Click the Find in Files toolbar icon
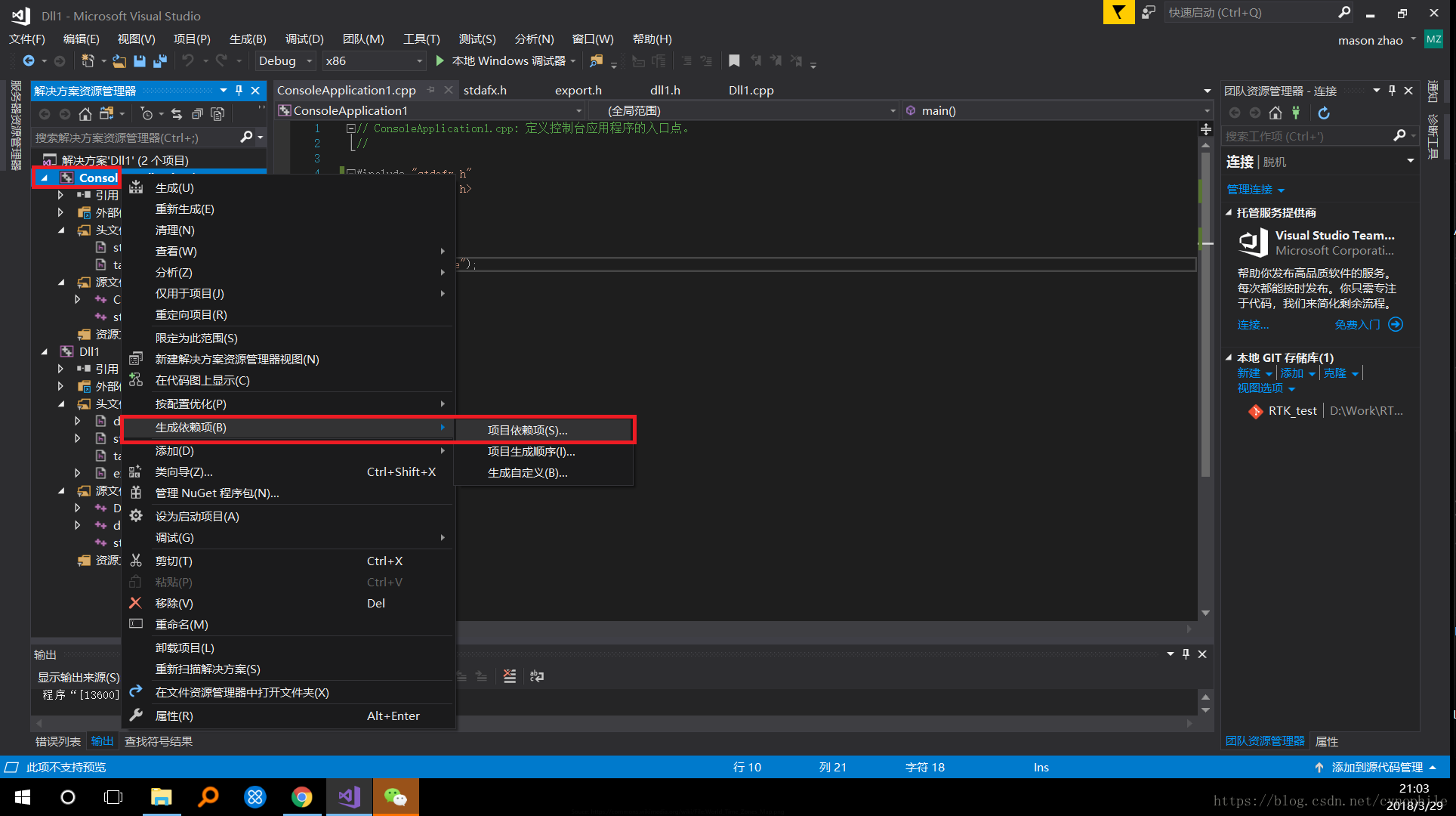 (597, 60)
